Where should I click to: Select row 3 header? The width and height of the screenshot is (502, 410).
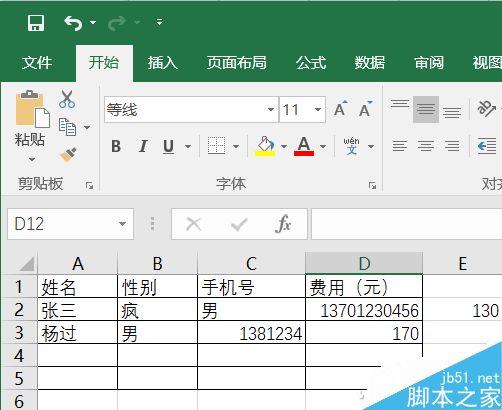pyautogui.click(x=19, y=333)
